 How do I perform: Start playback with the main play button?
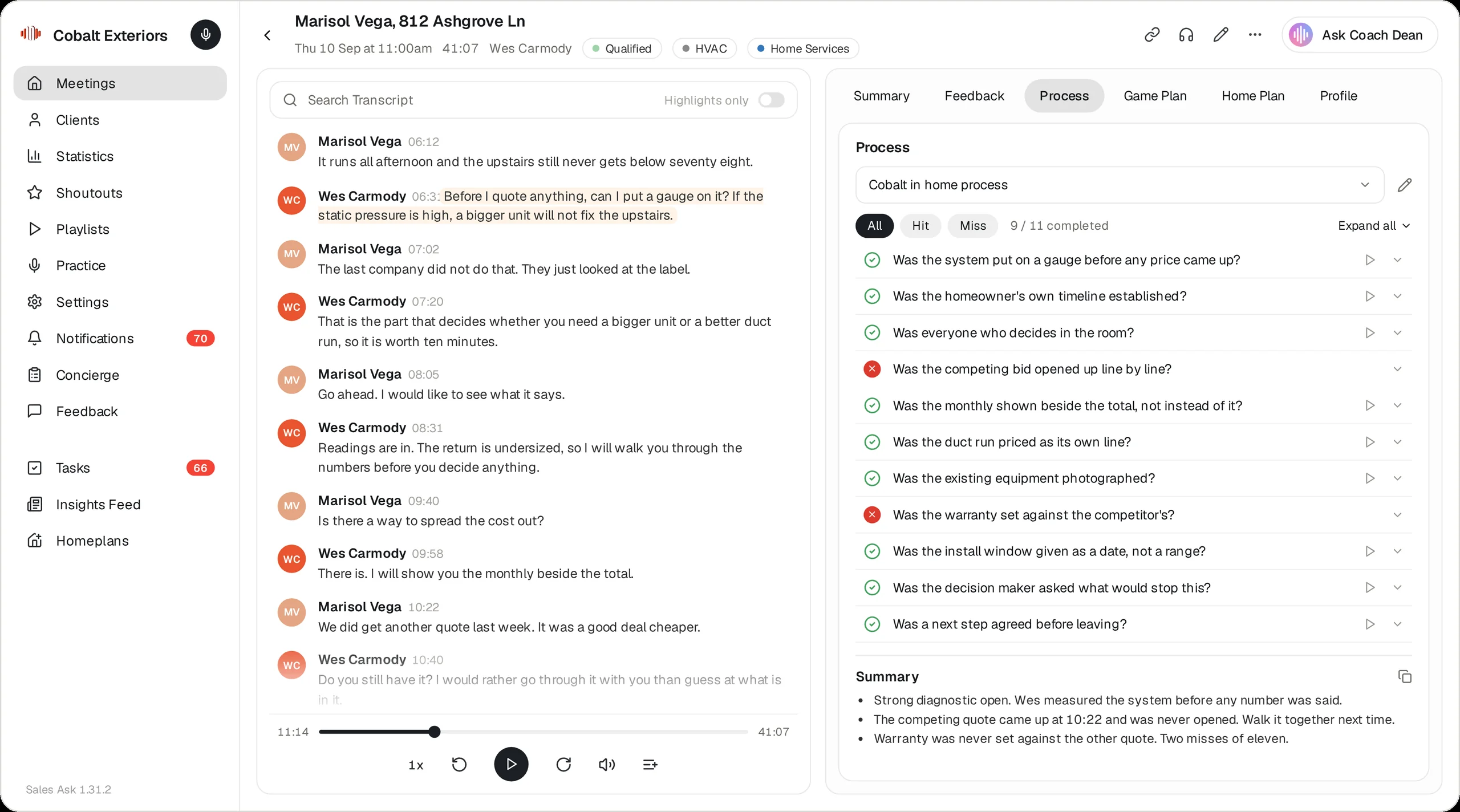pos(511,764)
